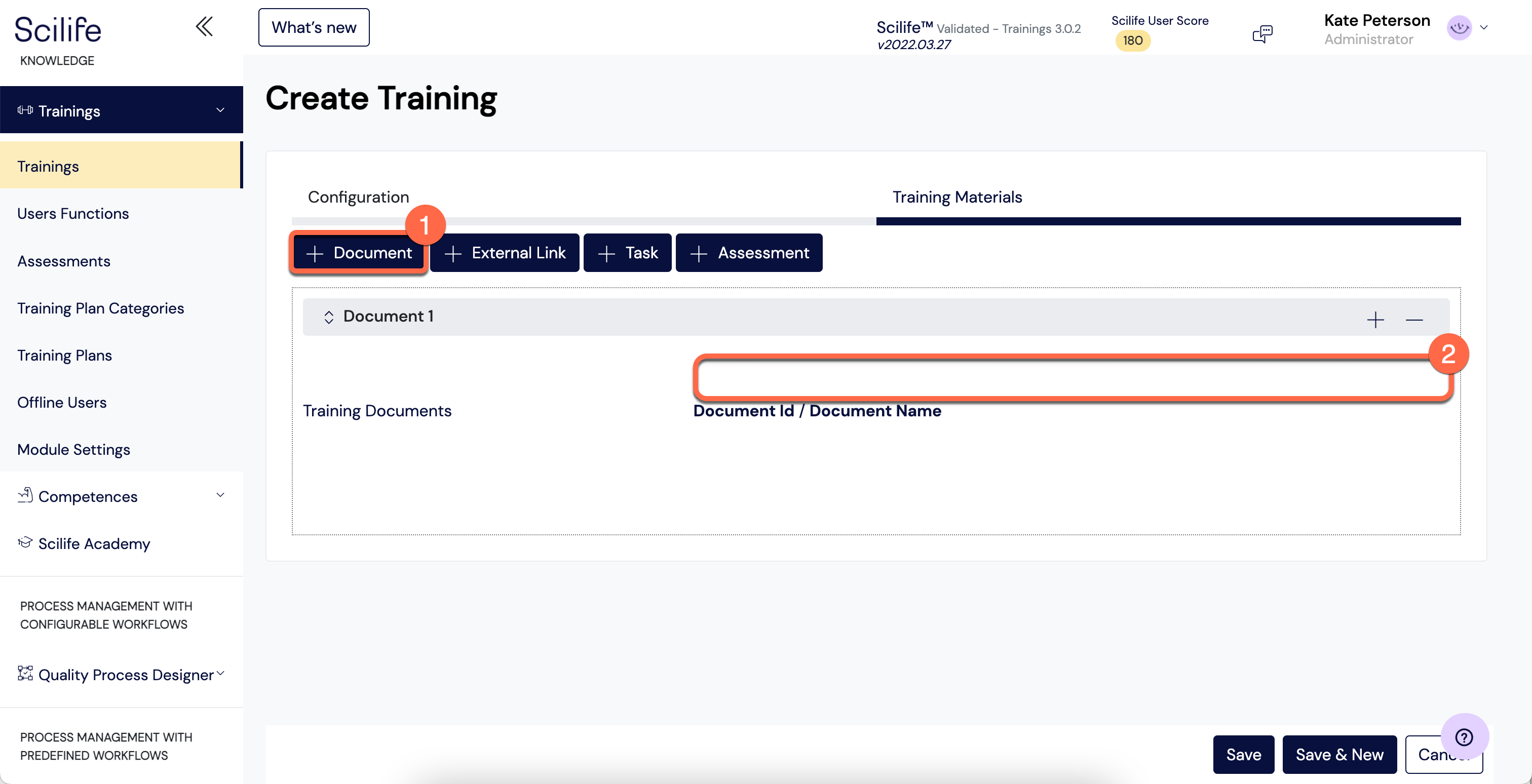This screenshot has width=1532, height=784.
Task: Open Scilife Academy link
Action: (94, 543)
